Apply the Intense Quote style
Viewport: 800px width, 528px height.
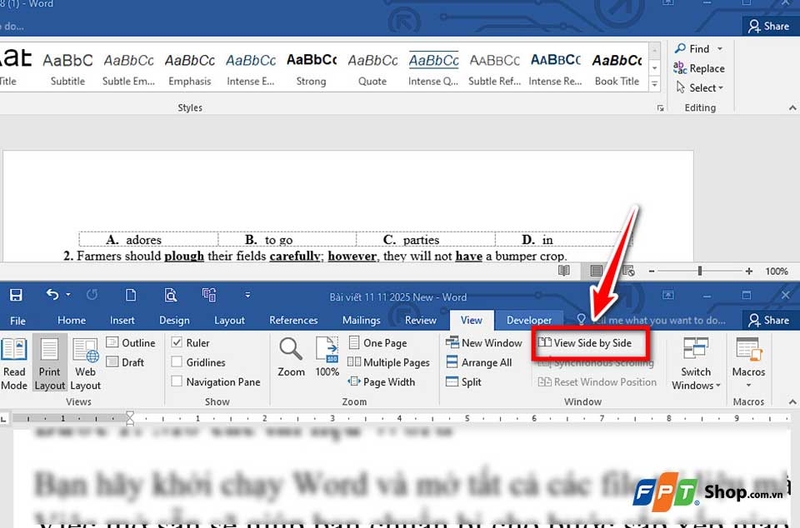(x=433, y=69)
